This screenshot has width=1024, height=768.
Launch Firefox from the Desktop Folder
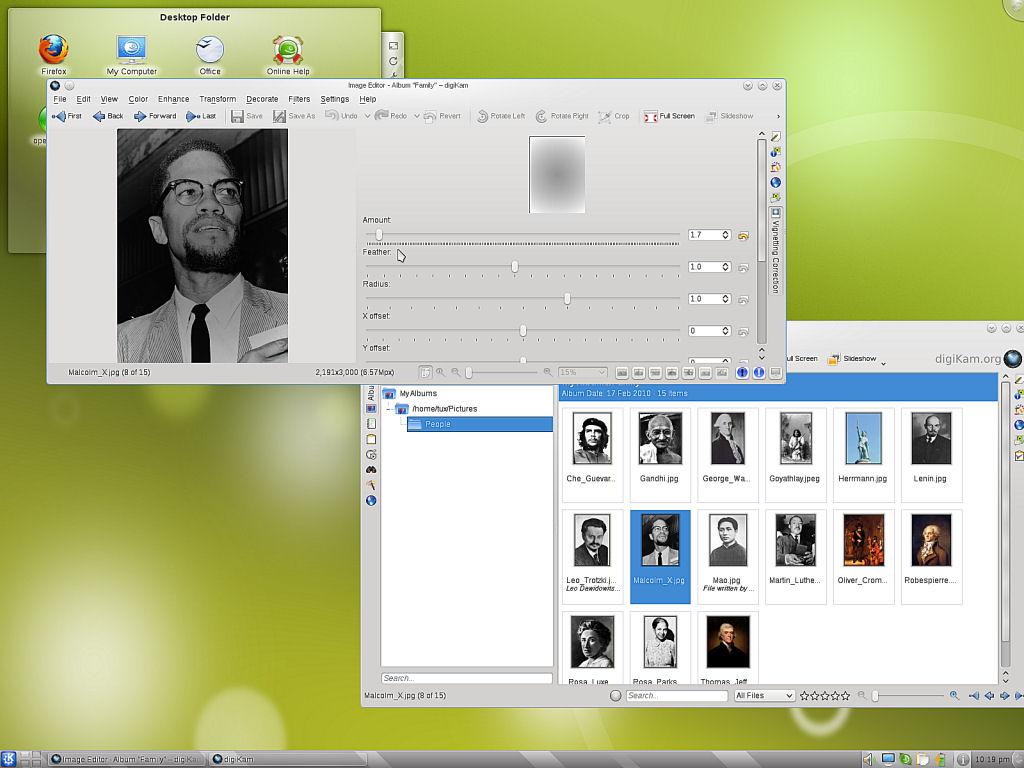(x=52, y=47)
